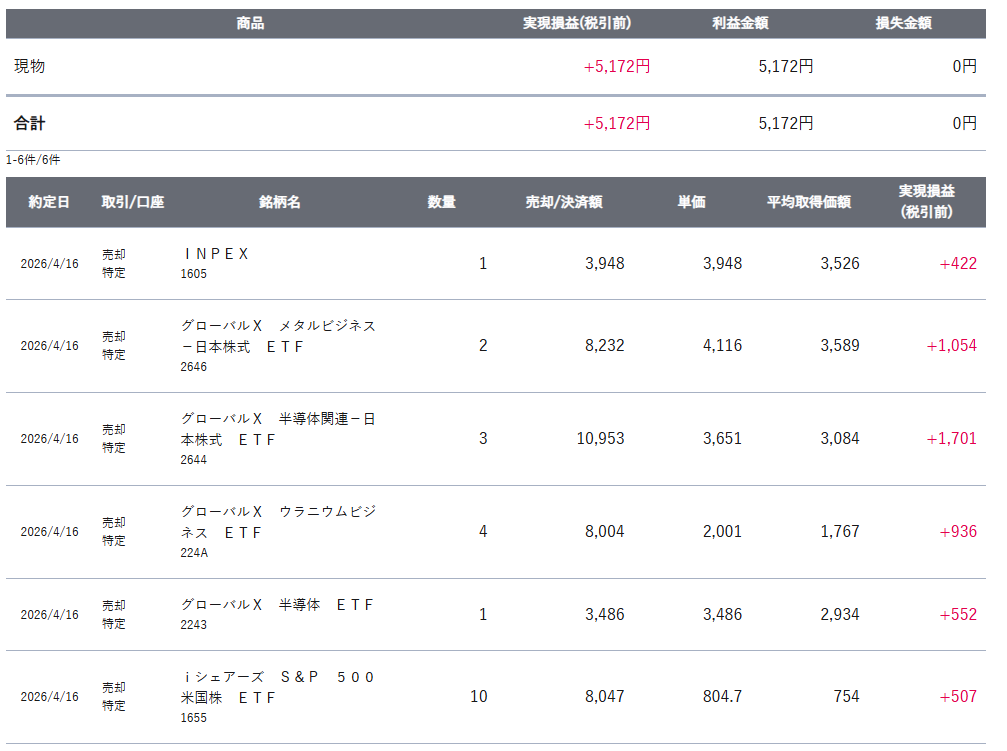Image resolution: width=1007 pixels, height=751 pixels.
Task: Click the 取引/口座 column header
Action: pos(132,202)
